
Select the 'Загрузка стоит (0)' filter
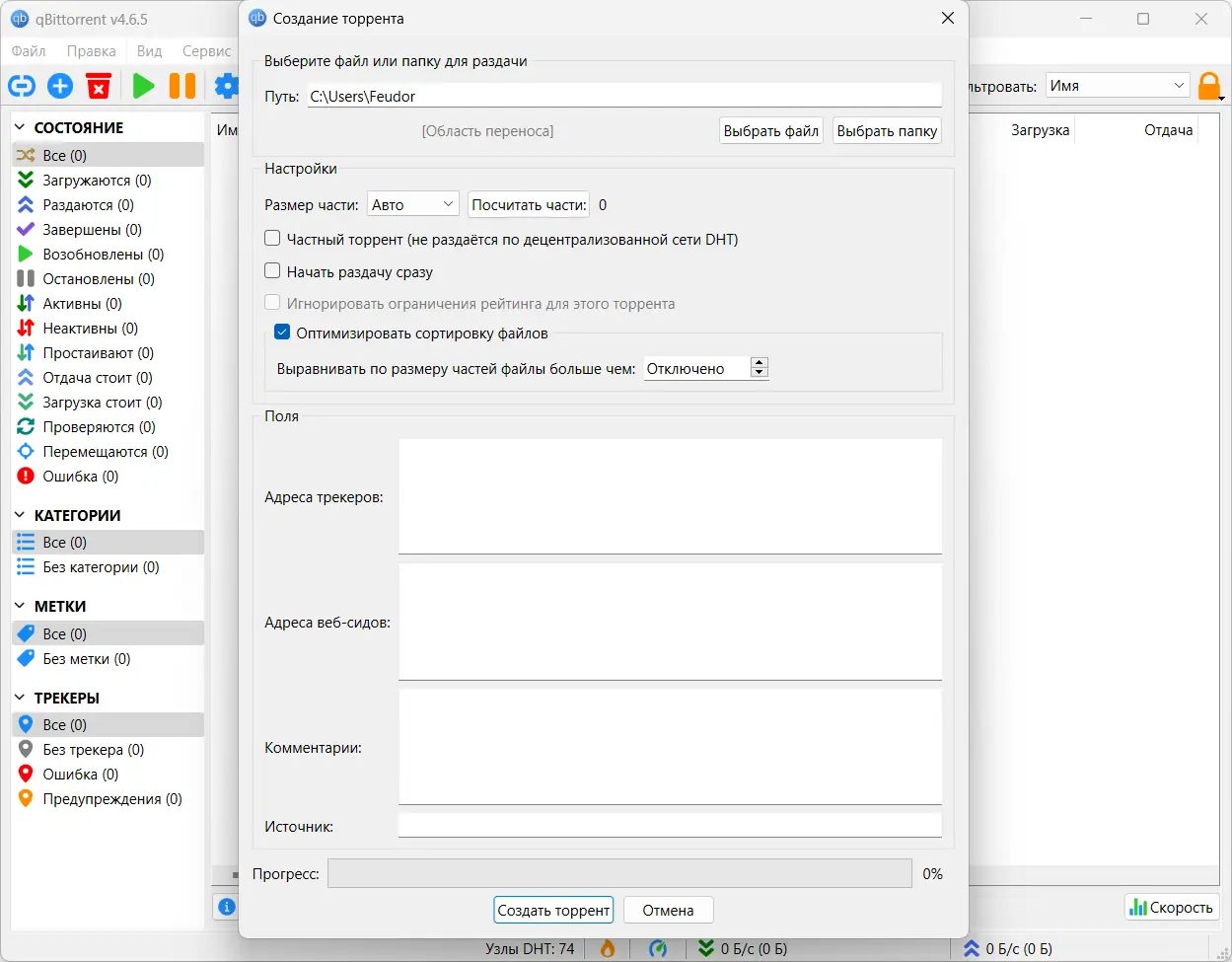(x=108, y=403)
